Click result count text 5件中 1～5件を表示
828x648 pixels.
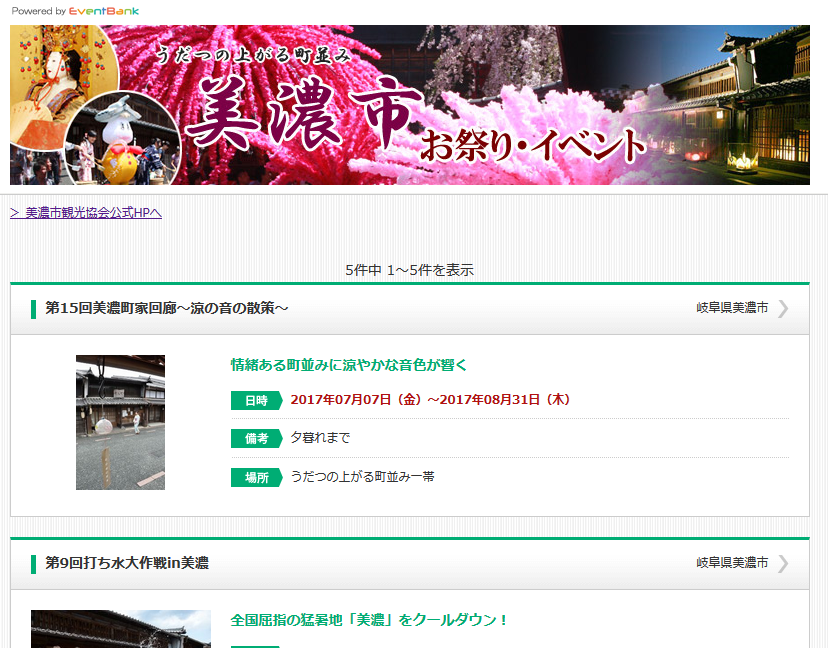pos(410,270)
